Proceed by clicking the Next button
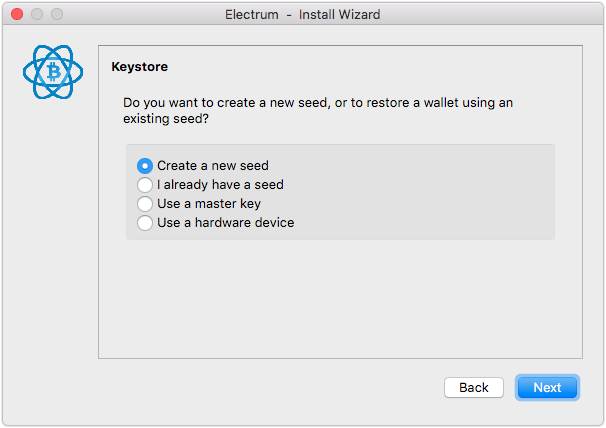 tap(547, 387)
